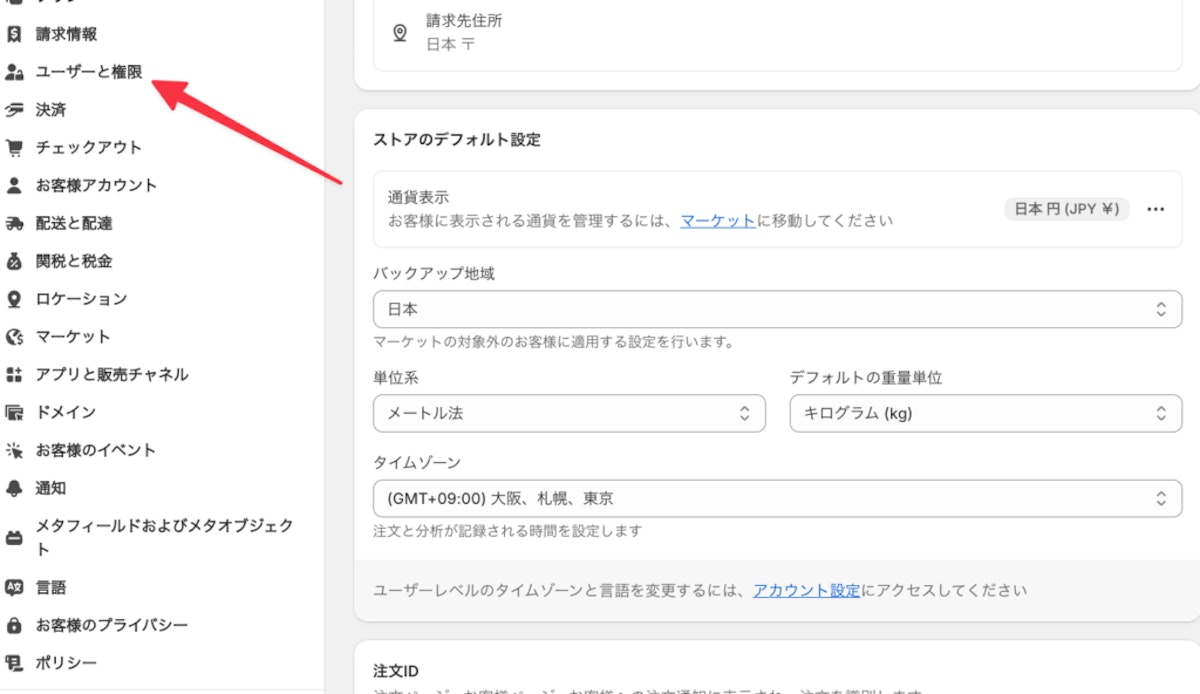The width and height of the screenshot is (1200, 694).
Task: Click the 日本 円 (JPY ¥) currency badge
Action: [x=1067, y=209]
